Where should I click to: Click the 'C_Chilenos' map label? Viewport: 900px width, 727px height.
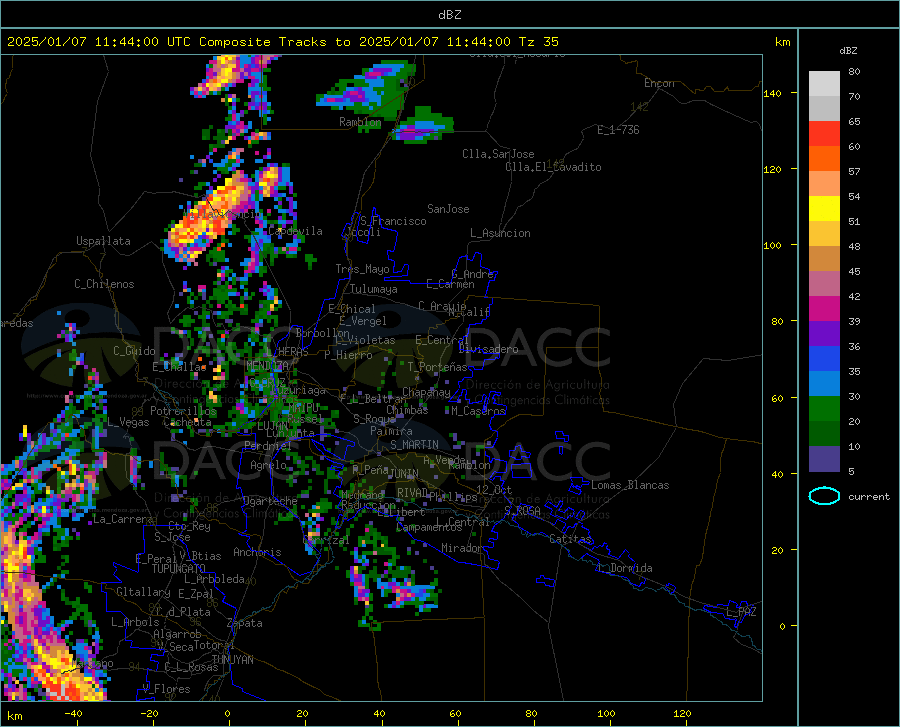point(104,284)
